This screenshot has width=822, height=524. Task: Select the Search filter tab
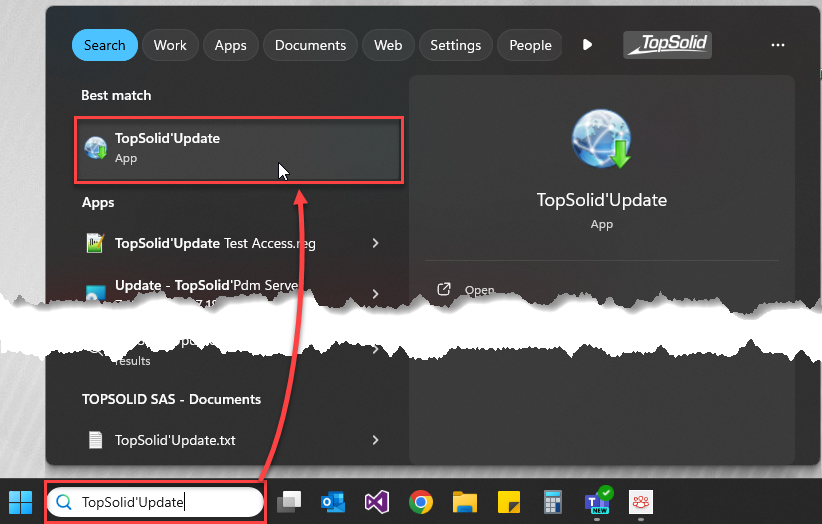[x=105, y=45]
